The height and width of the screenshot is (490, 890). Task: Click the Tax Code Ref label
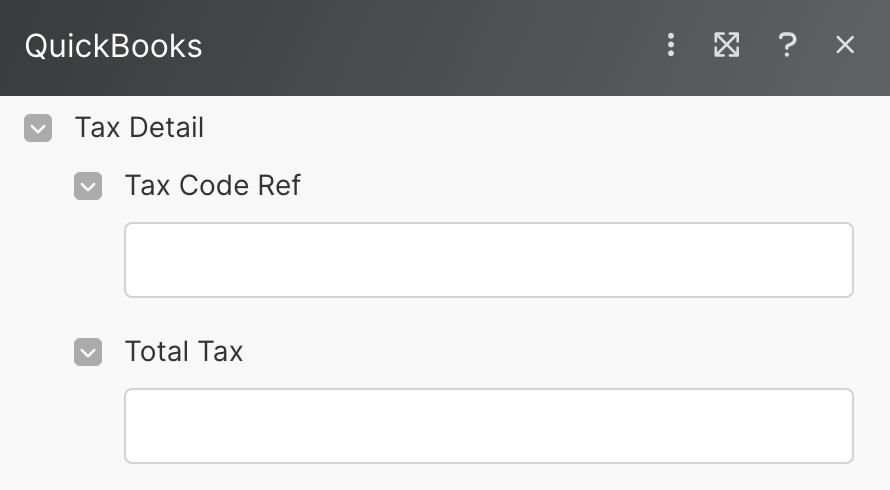tap(212, 186)
